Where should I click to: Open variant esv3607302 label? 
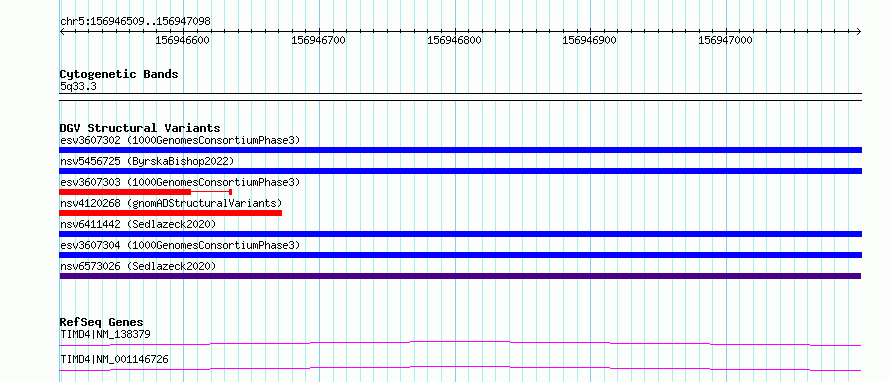pyautogui.click(x=180, y=140)
